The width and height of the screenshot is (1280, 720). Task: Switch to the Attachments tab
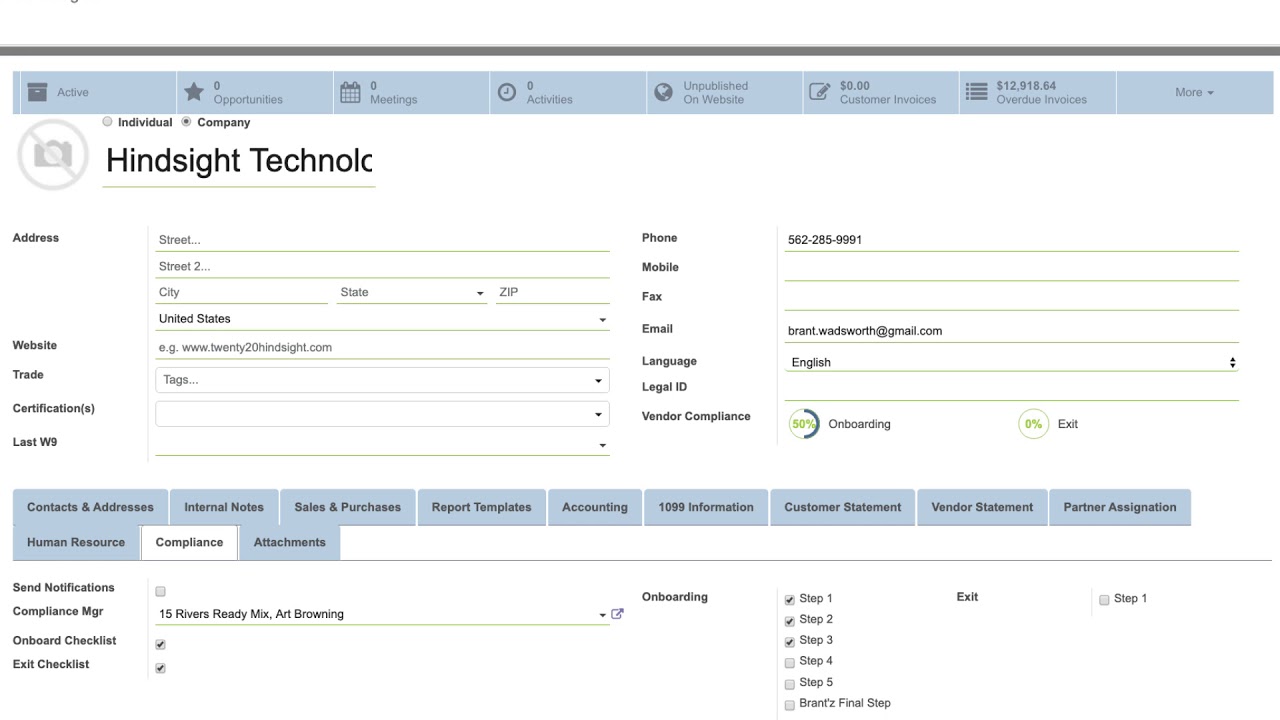coord(290,542)
